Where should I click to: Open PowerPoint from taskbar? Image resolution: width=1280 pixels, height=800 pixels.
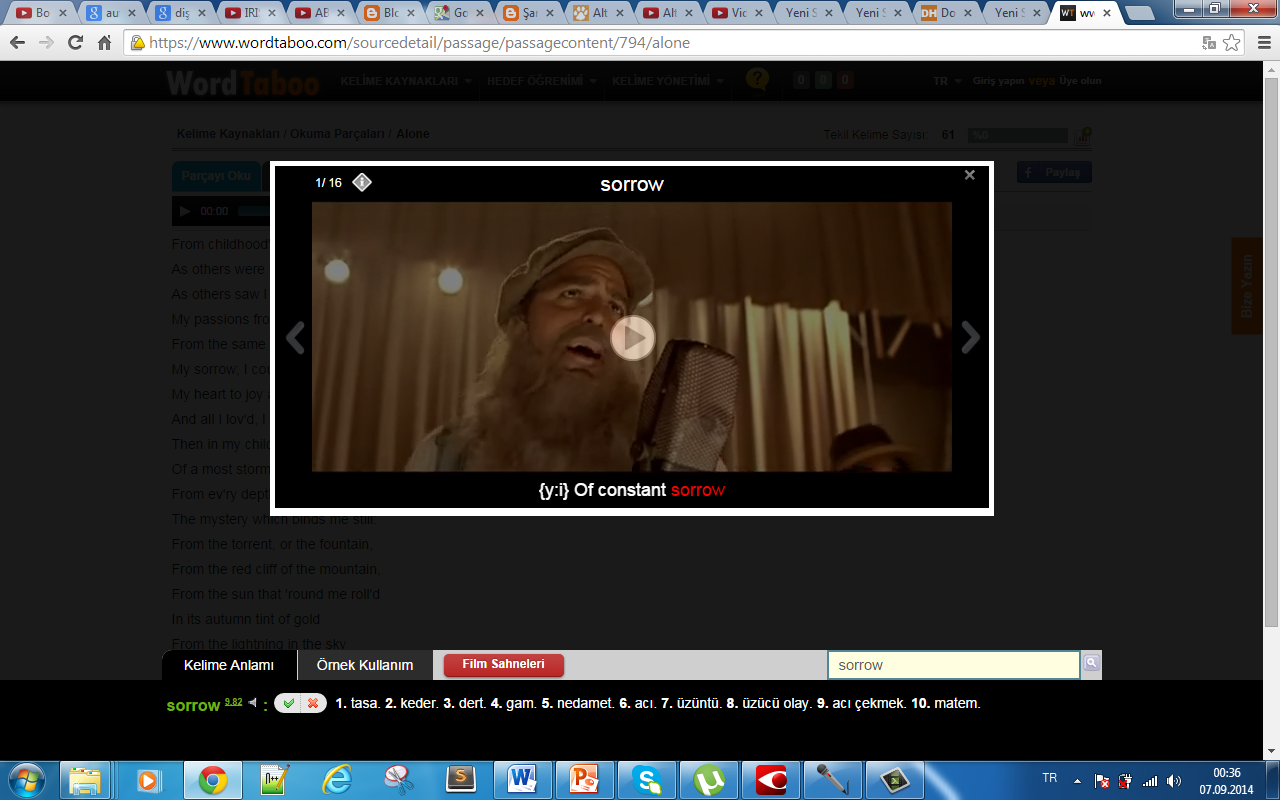tap(584, 780)
